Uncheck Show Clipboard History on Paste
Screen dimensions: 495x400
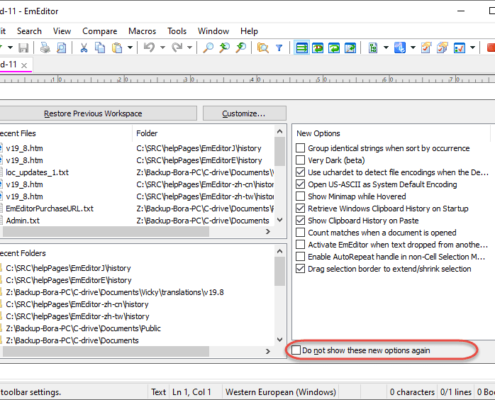point(300,220)
